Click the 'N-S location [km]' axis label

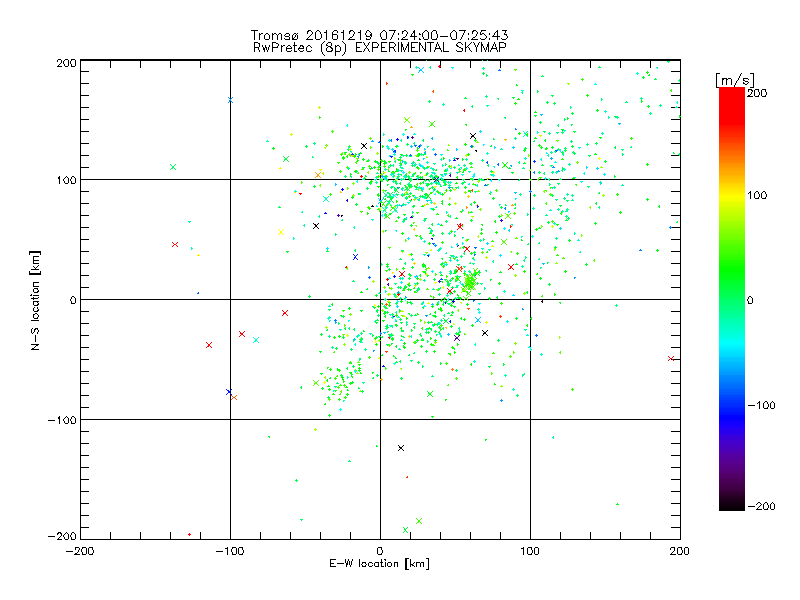[35, 300]
